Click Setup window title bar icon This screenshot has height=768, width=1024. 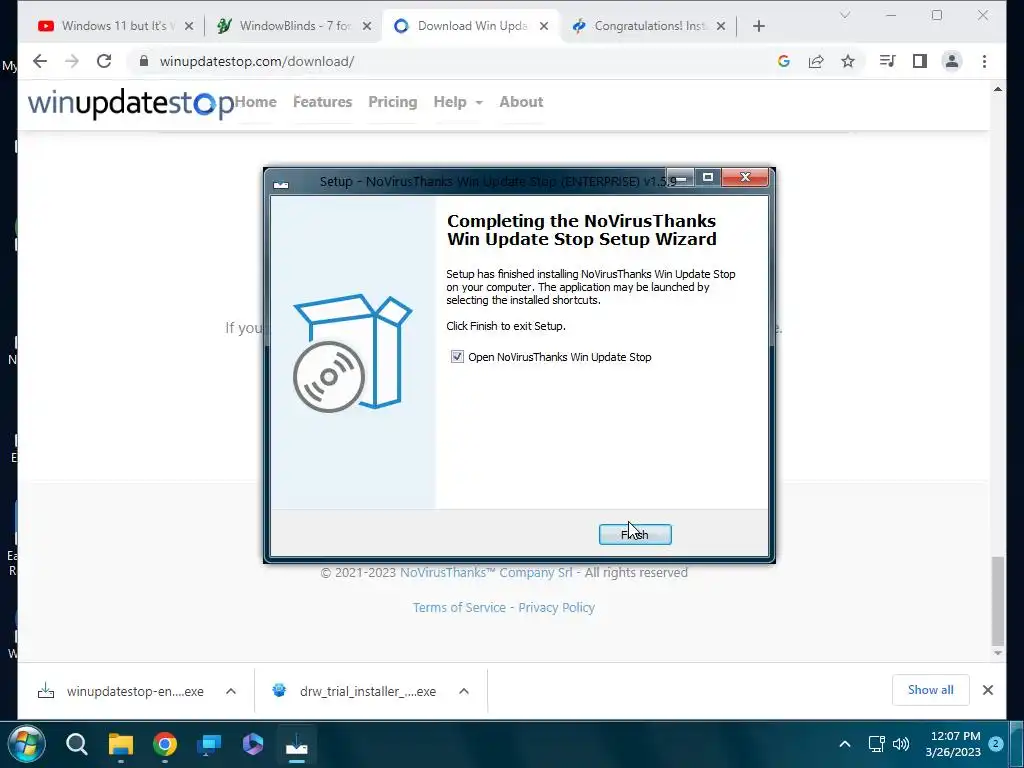281,184
